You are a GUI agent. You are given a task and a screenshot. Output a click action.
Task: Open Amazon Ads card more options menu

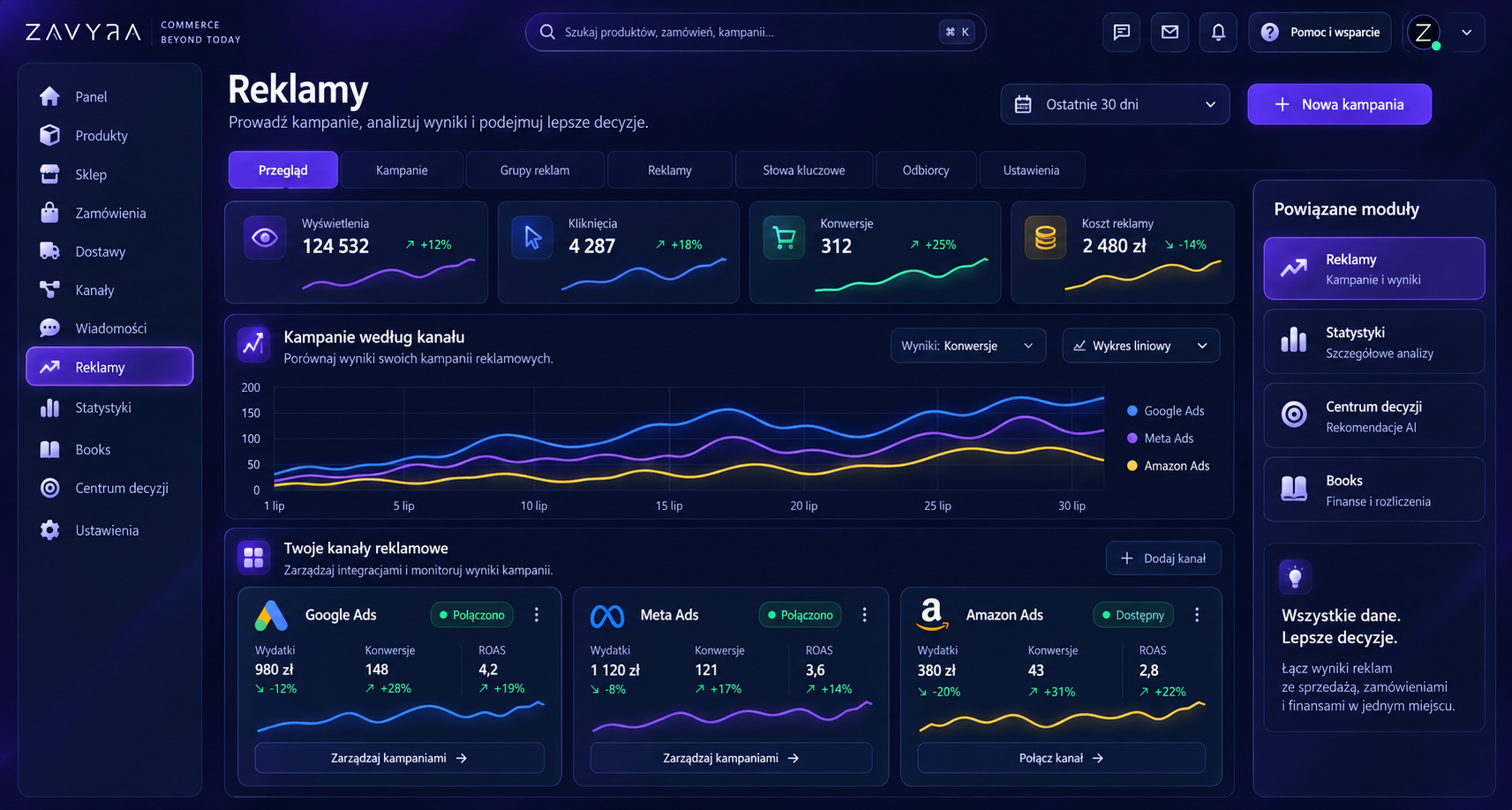click(x=1197, y=615)
